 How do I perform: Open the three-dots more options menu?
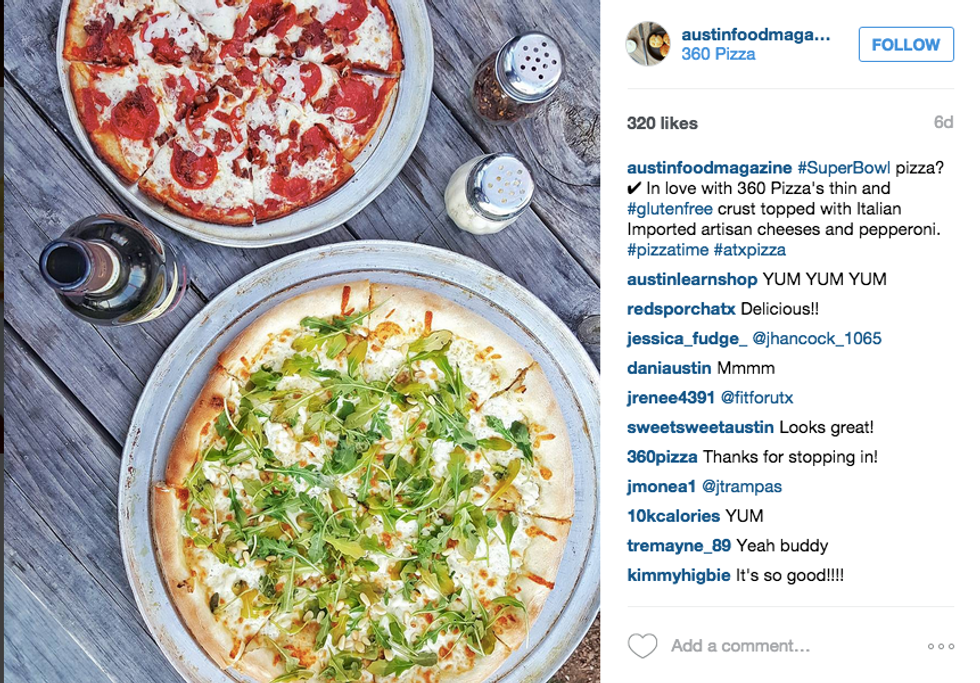(941, 646)
